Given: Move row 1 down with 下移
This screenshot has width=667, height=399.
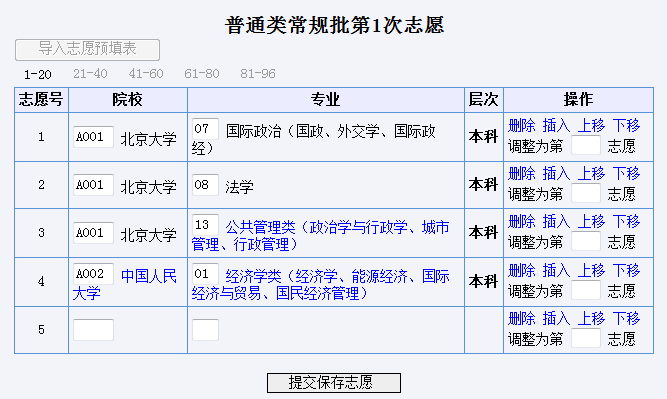Looking at the screenshot, I should (626, 125).
